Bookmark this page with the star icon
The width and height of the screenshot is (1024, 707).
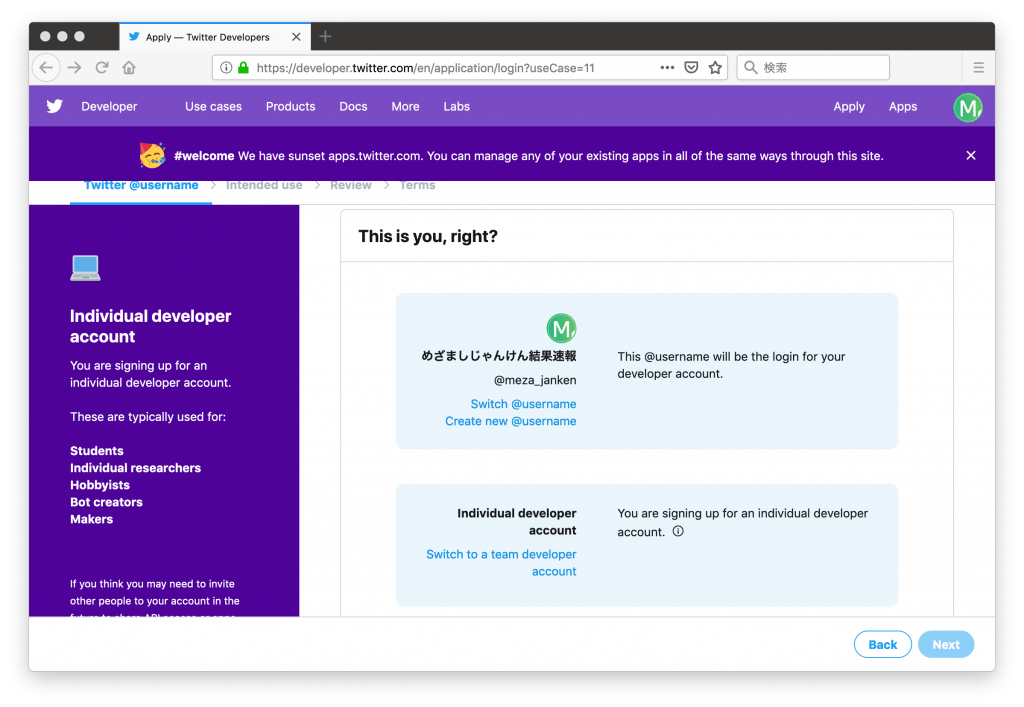(x=715, y=68)
